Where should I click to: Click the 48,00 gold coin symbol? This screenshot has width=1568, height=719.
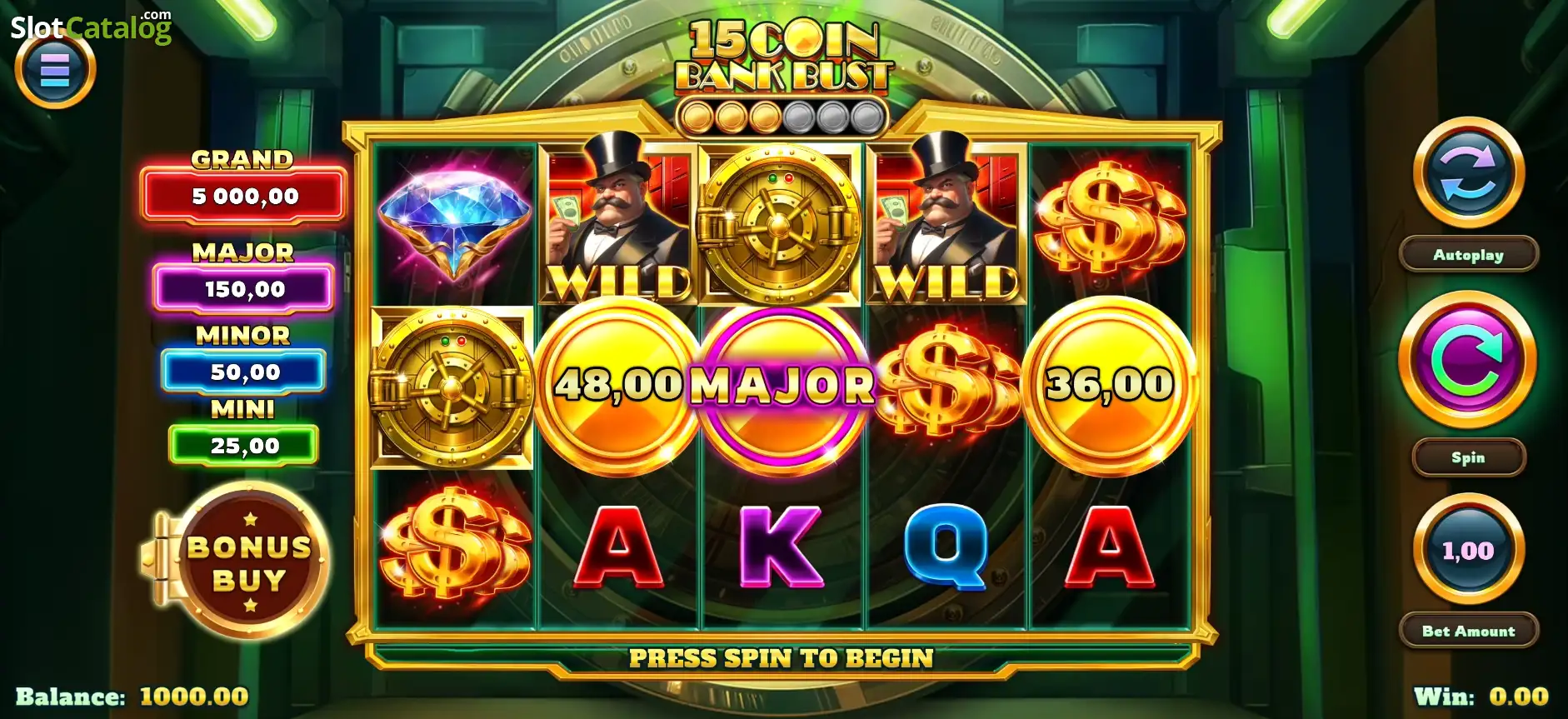click(618, 385)
